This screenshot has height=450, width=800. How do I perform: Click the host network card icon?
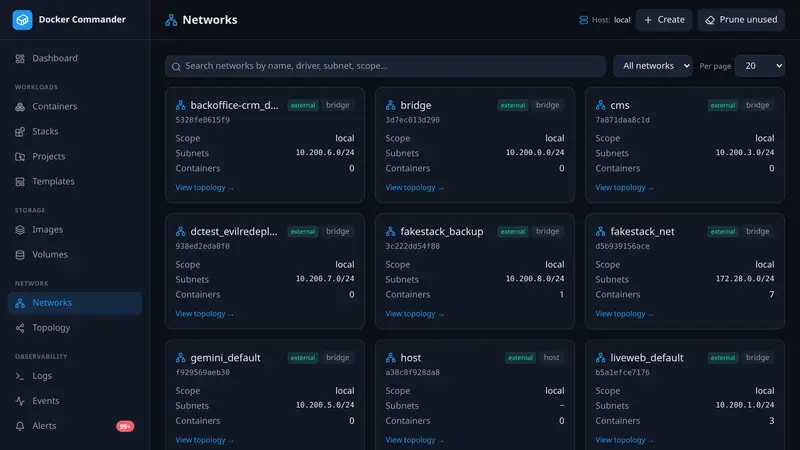tap(390, 358)
